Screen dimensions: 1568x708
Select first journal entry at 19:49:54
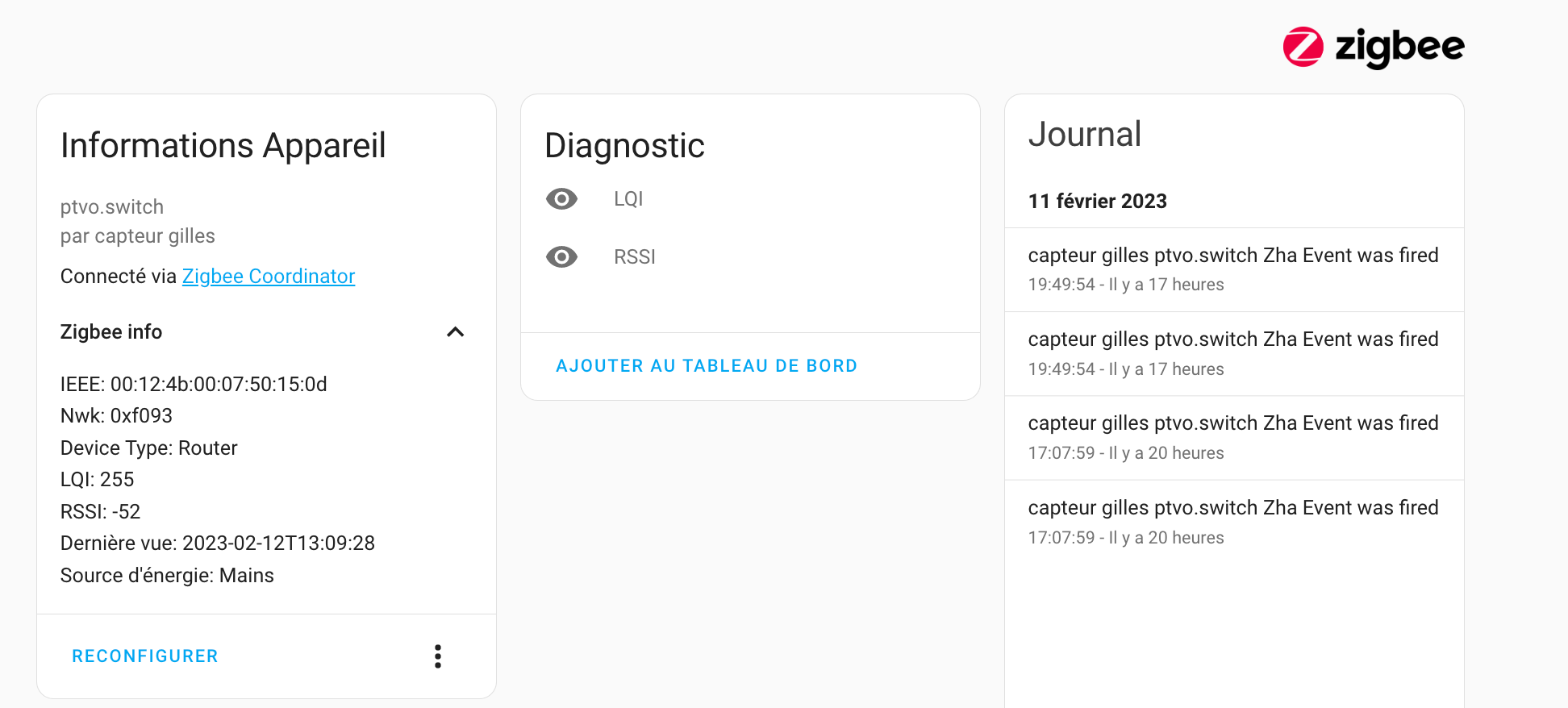tap(1234, 269)
